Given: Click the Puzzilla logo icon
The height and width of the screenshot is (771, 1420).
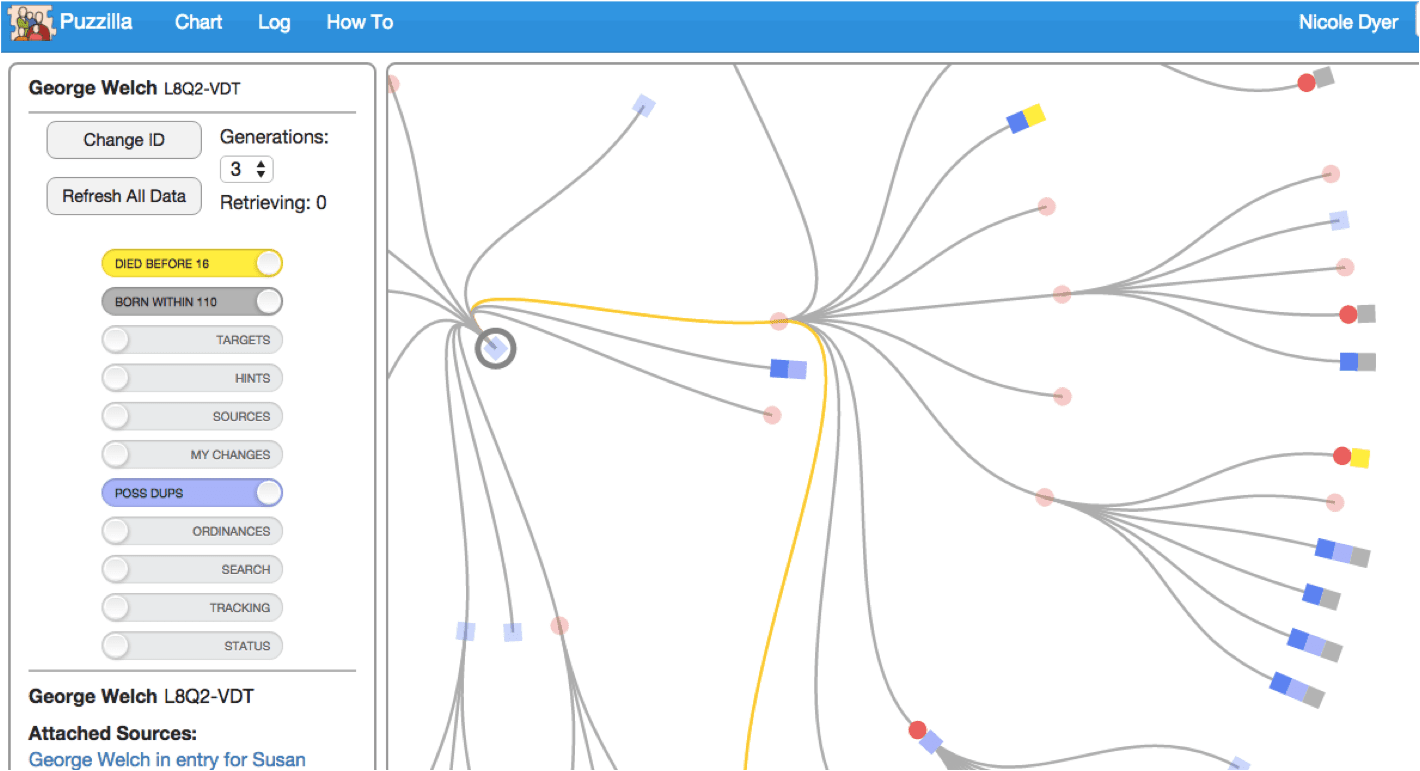Looking at the screenshot, I should pos(31,22).
